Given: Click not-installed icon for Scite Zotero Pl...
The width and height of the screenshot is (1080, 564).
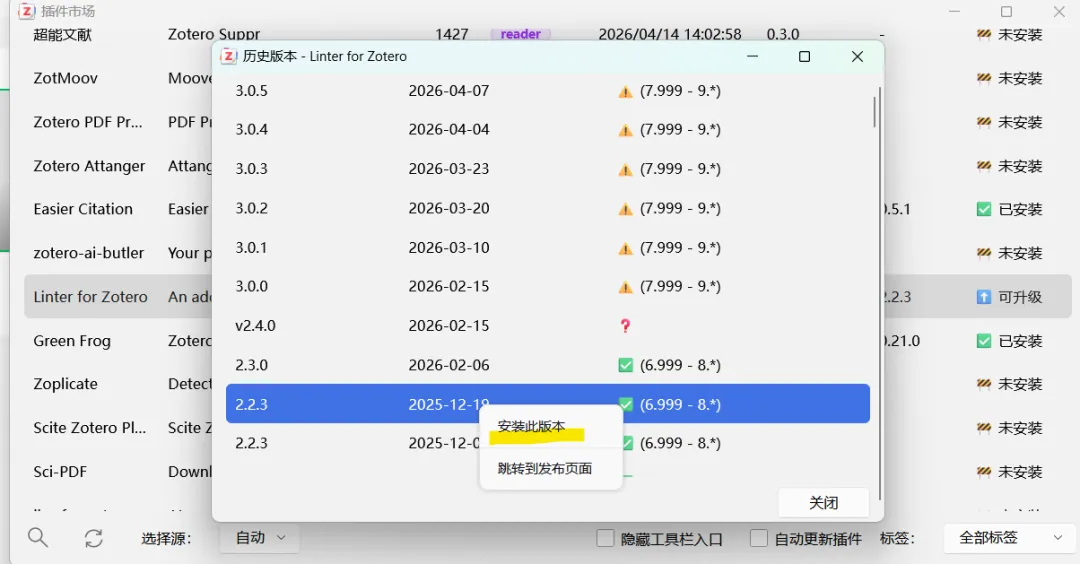Looking at the screenshot, I should pyautogui.click(x=984, y=428).
